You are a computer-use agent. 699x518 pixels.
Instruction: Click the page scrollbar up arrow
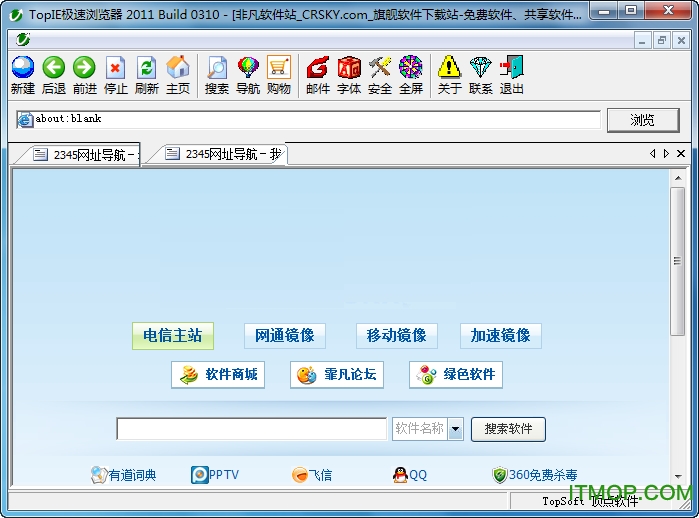tap(678, 178)
